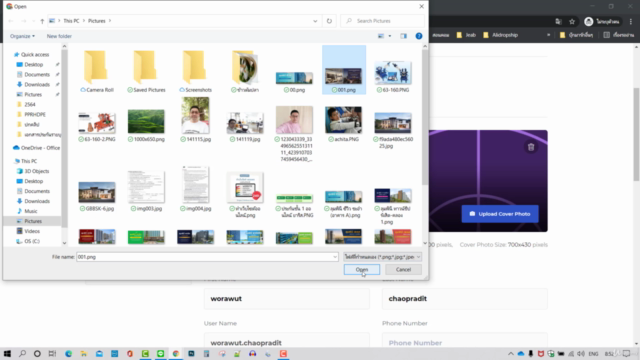Open the view options dropdown arrow

click(x=390, y=36)
